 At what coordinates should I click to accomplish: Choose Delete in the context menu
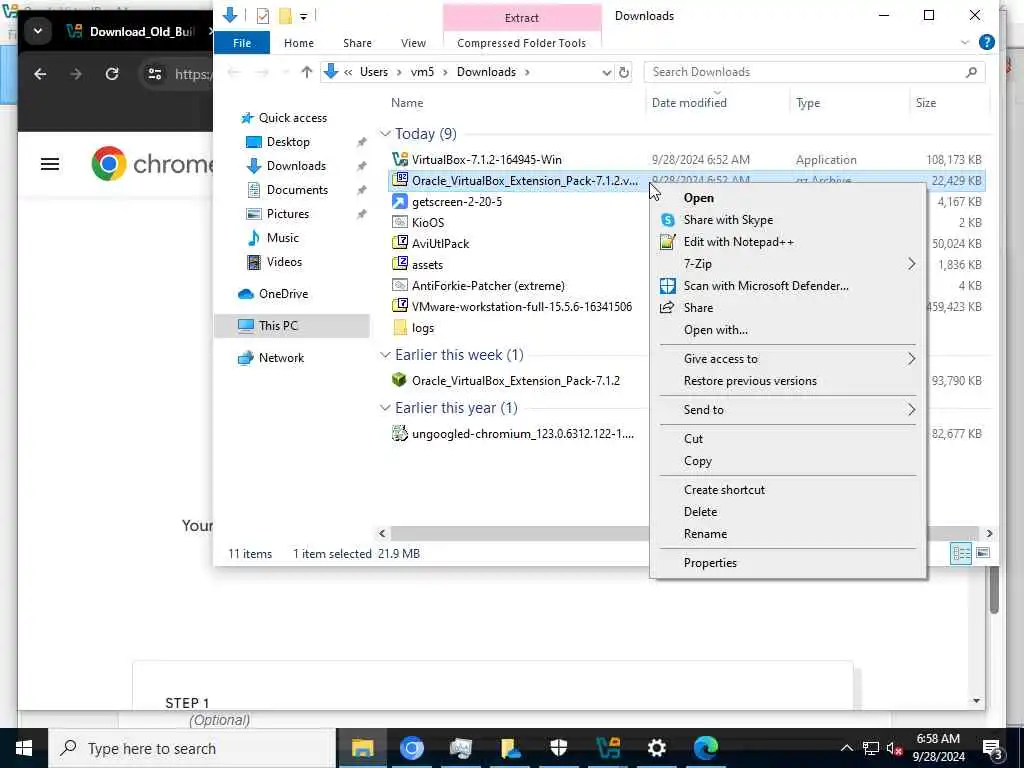[700, 512]
